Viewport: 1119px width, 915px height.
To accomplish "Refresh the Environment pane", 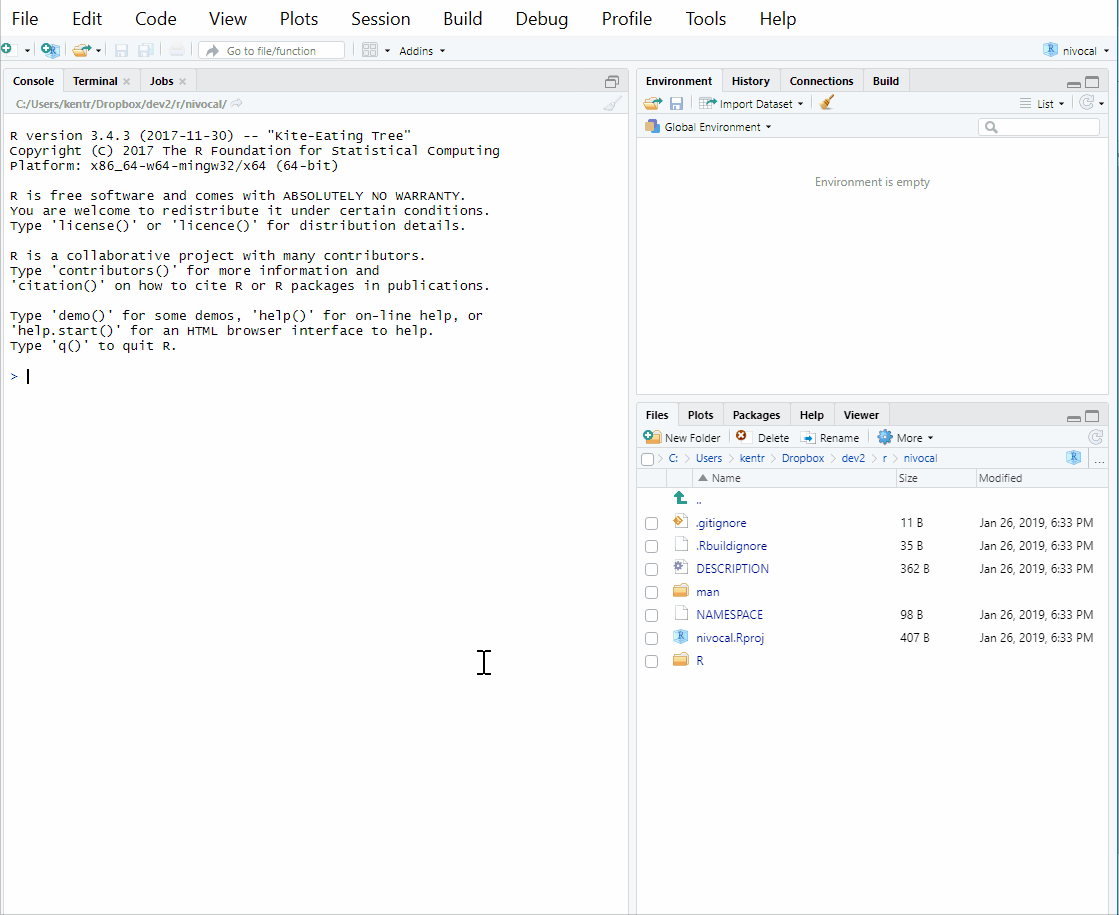I will tap(1086, 103).
